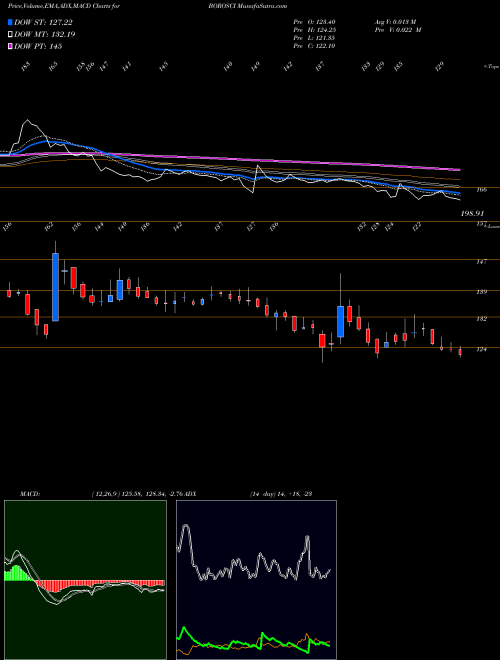This screenshot has height=660, width=500.
Task: Click the blue DOW ST legend swatch
Action: tap(11, 23)
